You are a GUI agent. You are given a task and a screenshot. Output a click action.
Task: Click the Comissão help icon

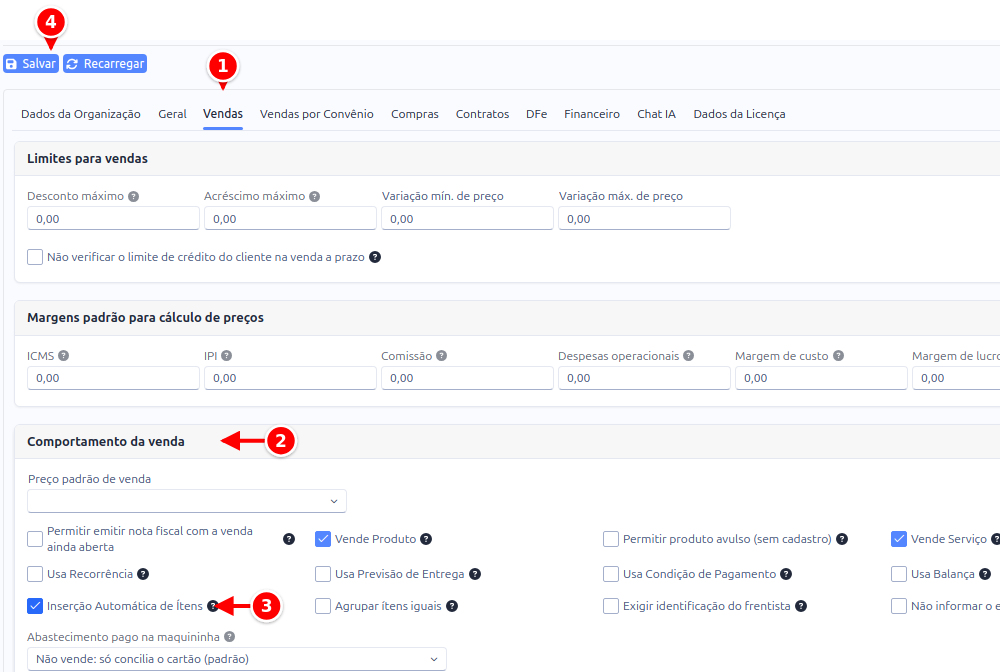[441, 356]
